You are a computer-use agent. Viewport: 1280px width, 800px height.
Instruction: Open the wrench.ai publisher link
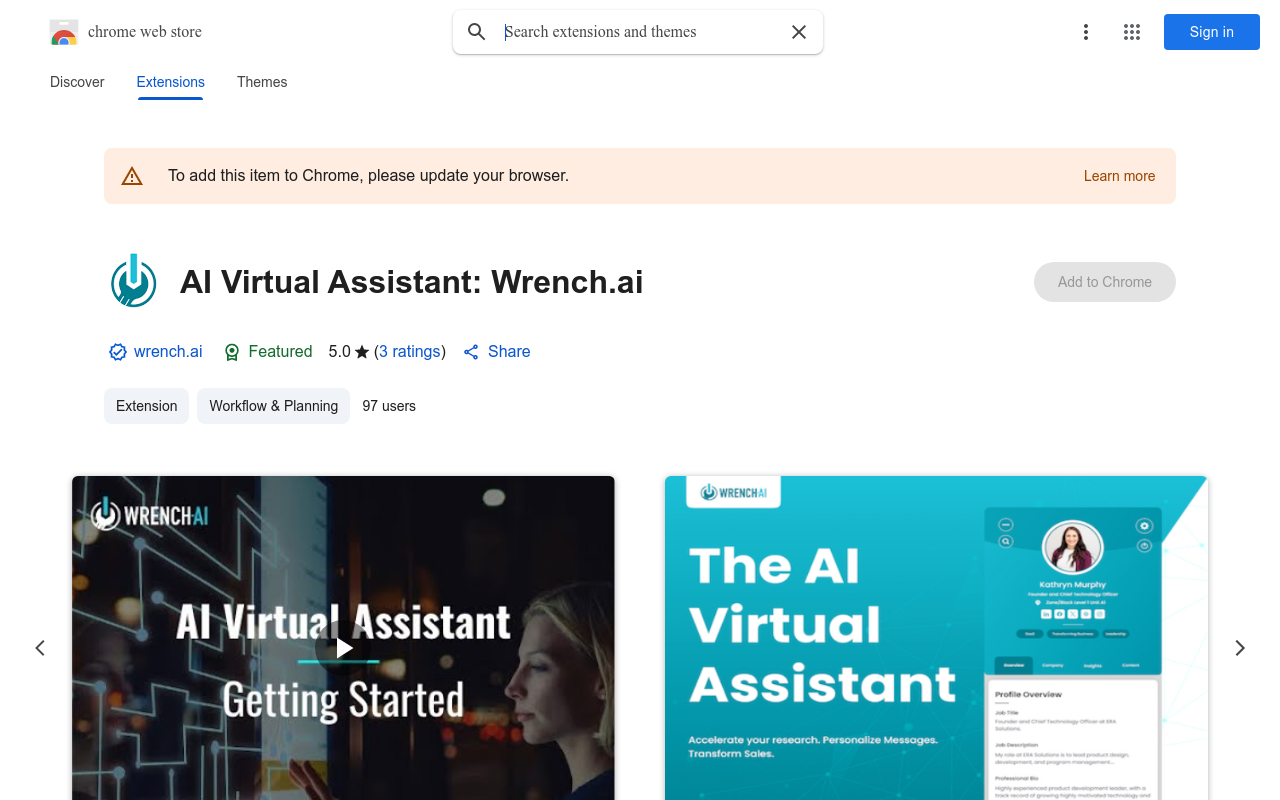pos(168,352)
